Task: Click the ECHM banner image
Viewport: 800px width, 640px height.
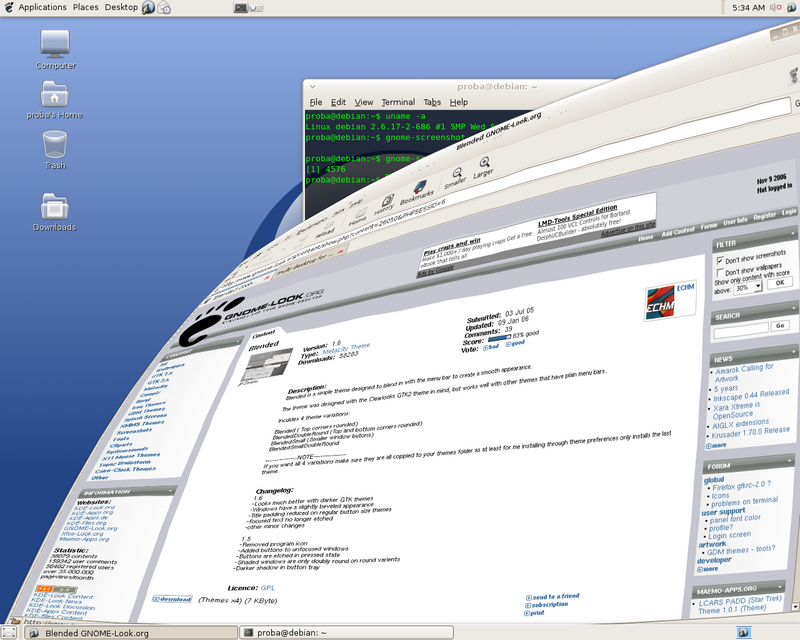Action: [670, 302]
